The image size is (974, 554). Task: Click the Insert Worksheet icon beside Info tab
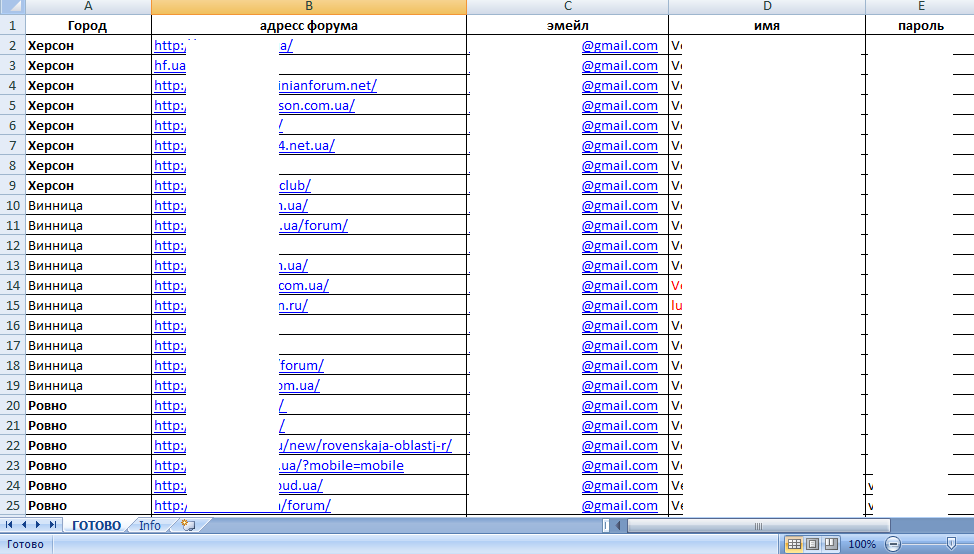pos(188,525)
